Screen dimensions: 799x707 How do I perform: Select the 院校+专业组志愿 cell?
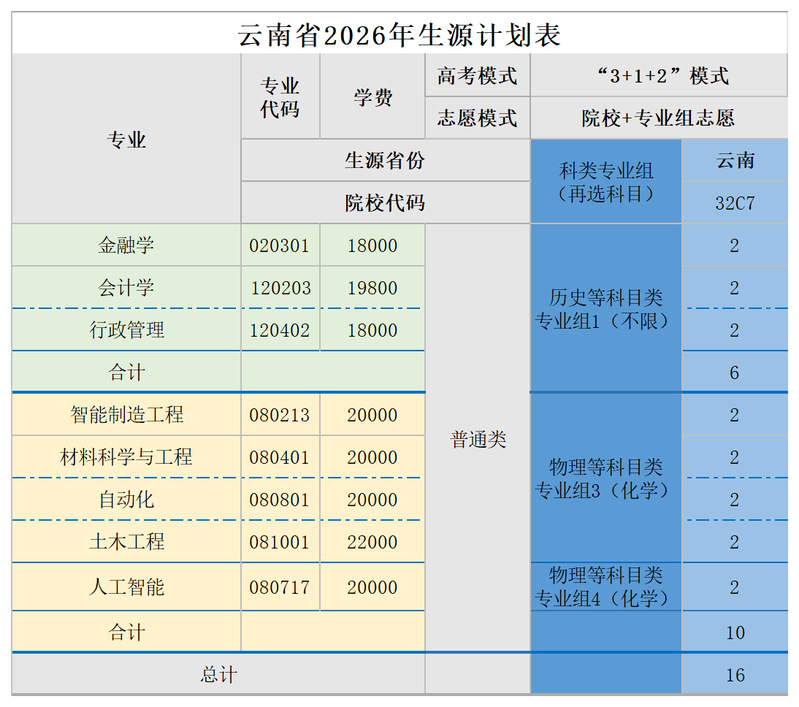click(659, 118)
